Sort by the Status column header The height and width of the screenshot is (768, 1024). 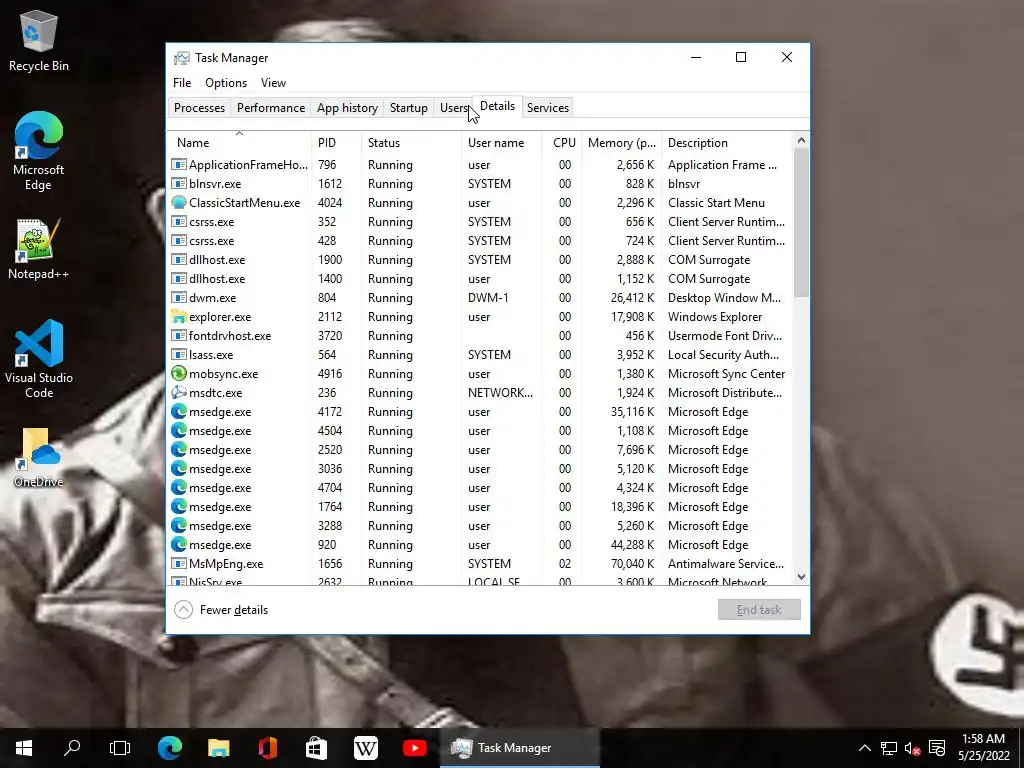[411, 143]
